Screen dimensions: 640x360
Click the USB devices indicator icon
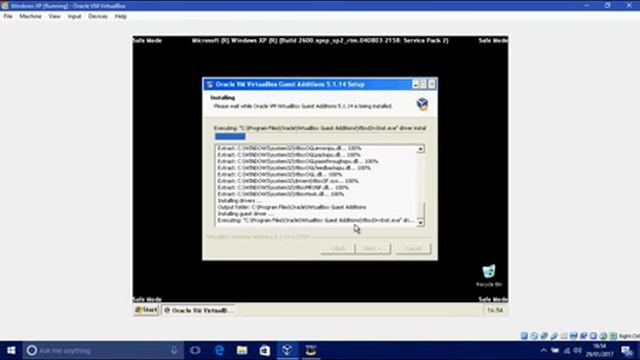point(554,336)
